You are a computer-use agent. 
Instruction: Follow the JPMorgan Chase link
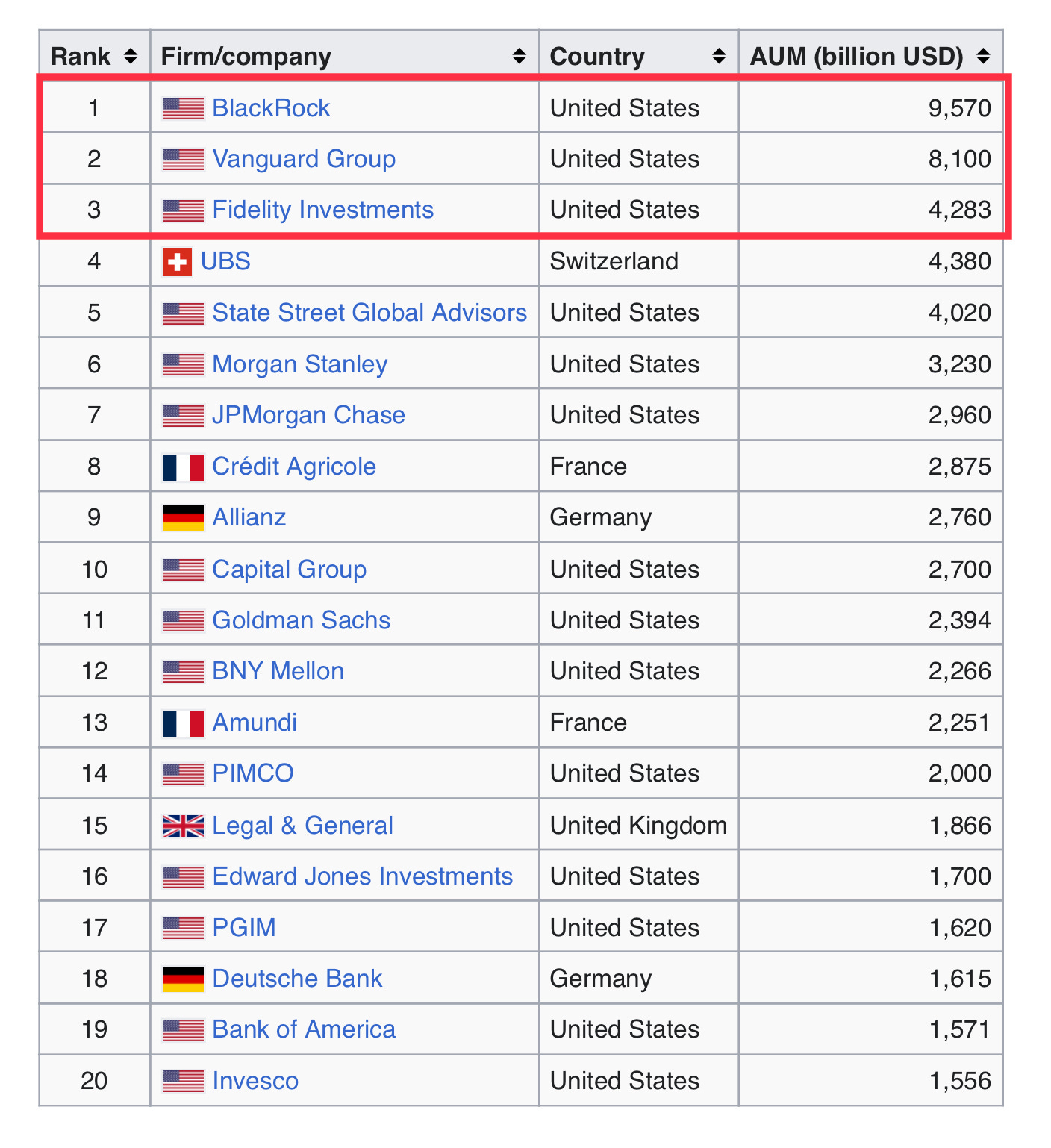point(308,415)
